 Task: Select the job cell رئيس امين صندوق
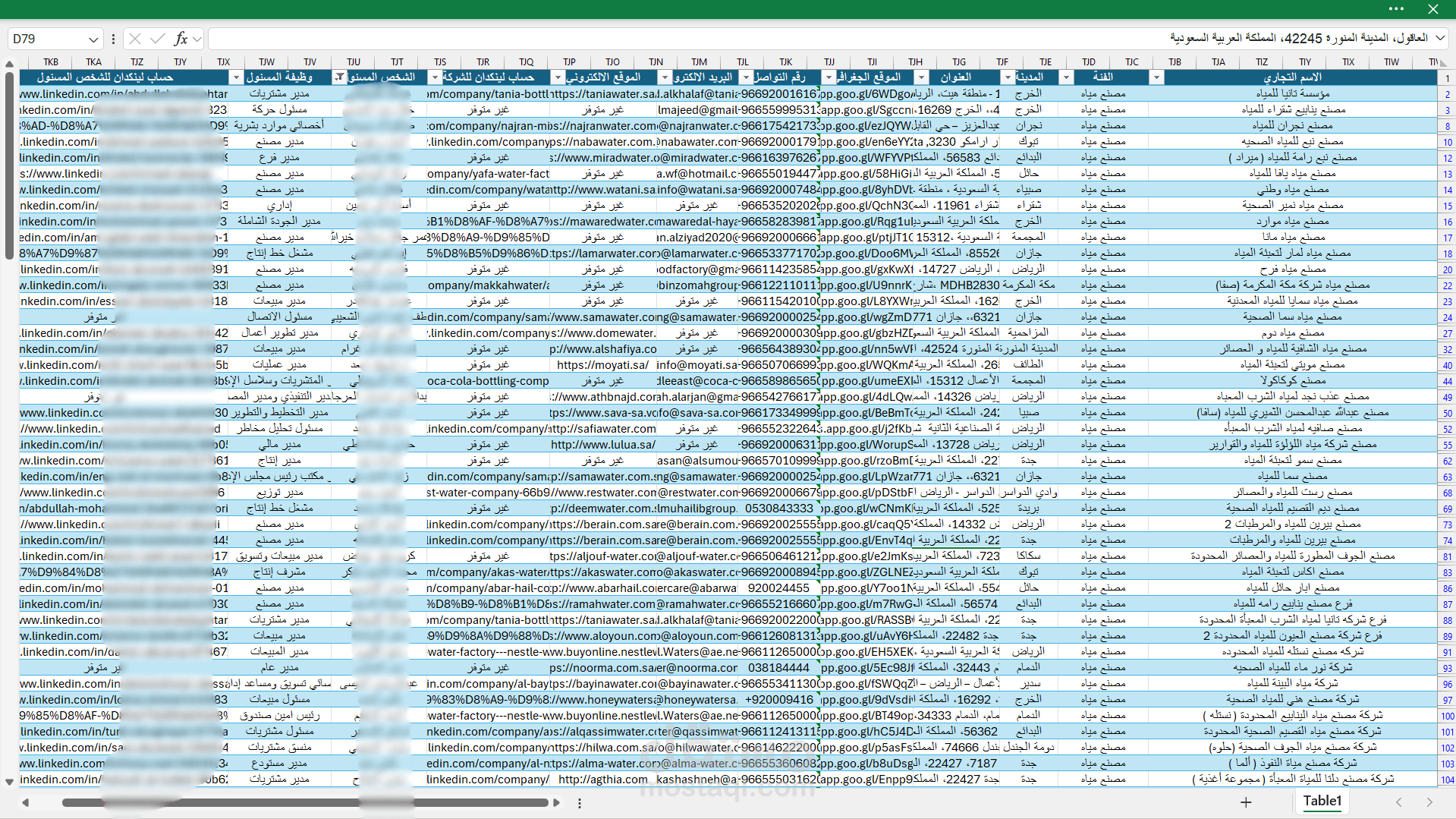point(279,716)
